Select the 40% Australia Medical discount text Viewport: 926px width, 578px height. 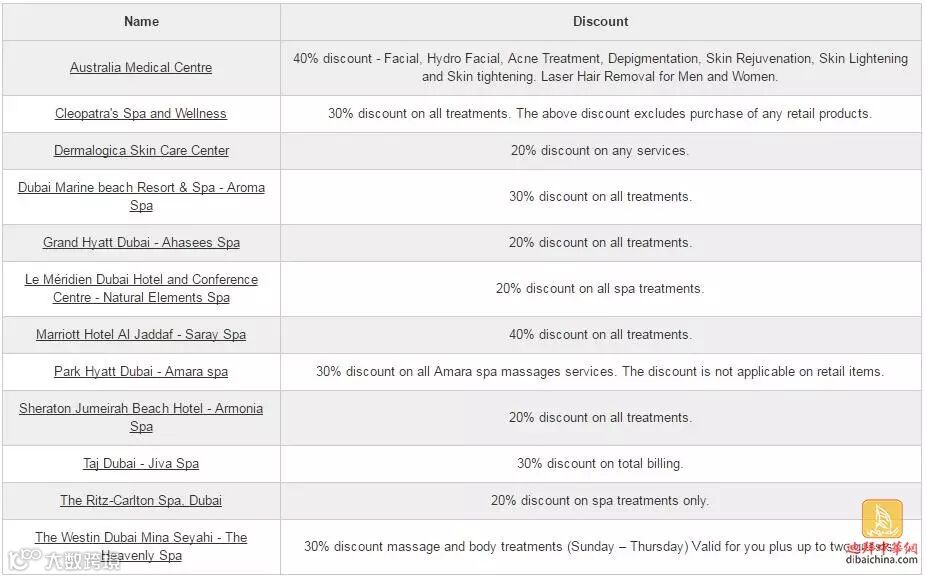pyautogui.click(x=600, y=68)
